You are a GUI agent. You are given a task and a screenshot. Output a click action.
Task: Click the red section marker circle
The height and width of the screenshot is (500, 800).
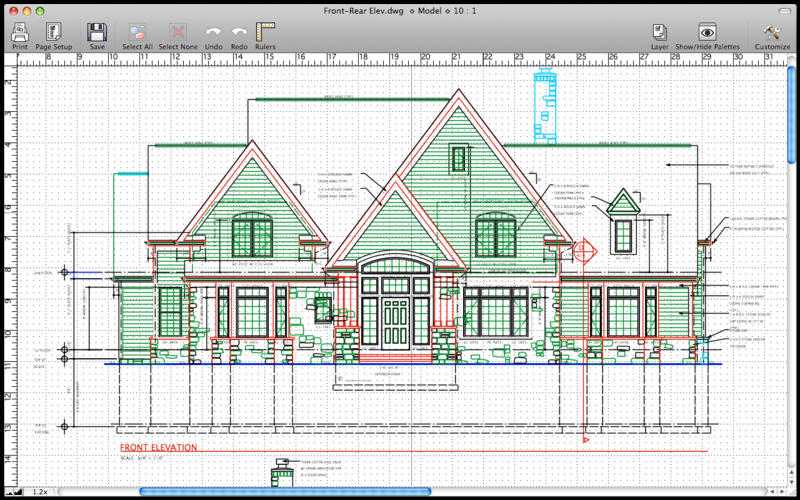(x=585, y=250)
